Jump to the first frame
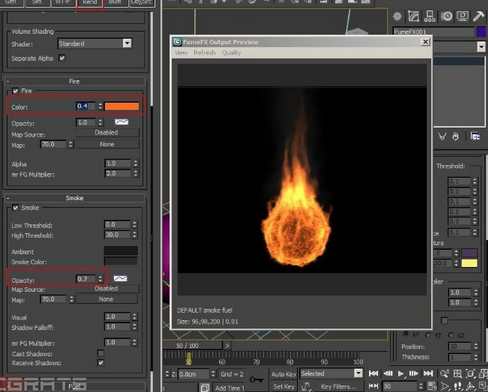Screen dimensions: 488x392 tap(373, 373)
